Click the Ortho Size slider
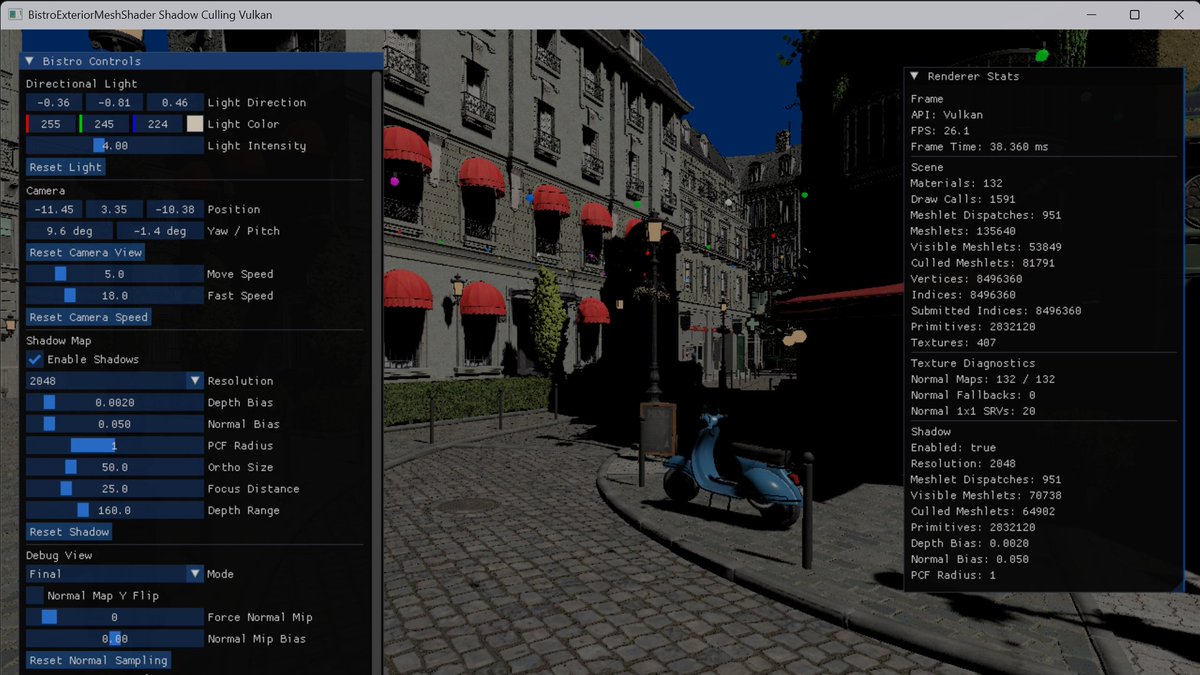The width and height of the screenshot is (1200, 675). coord(115,467)
